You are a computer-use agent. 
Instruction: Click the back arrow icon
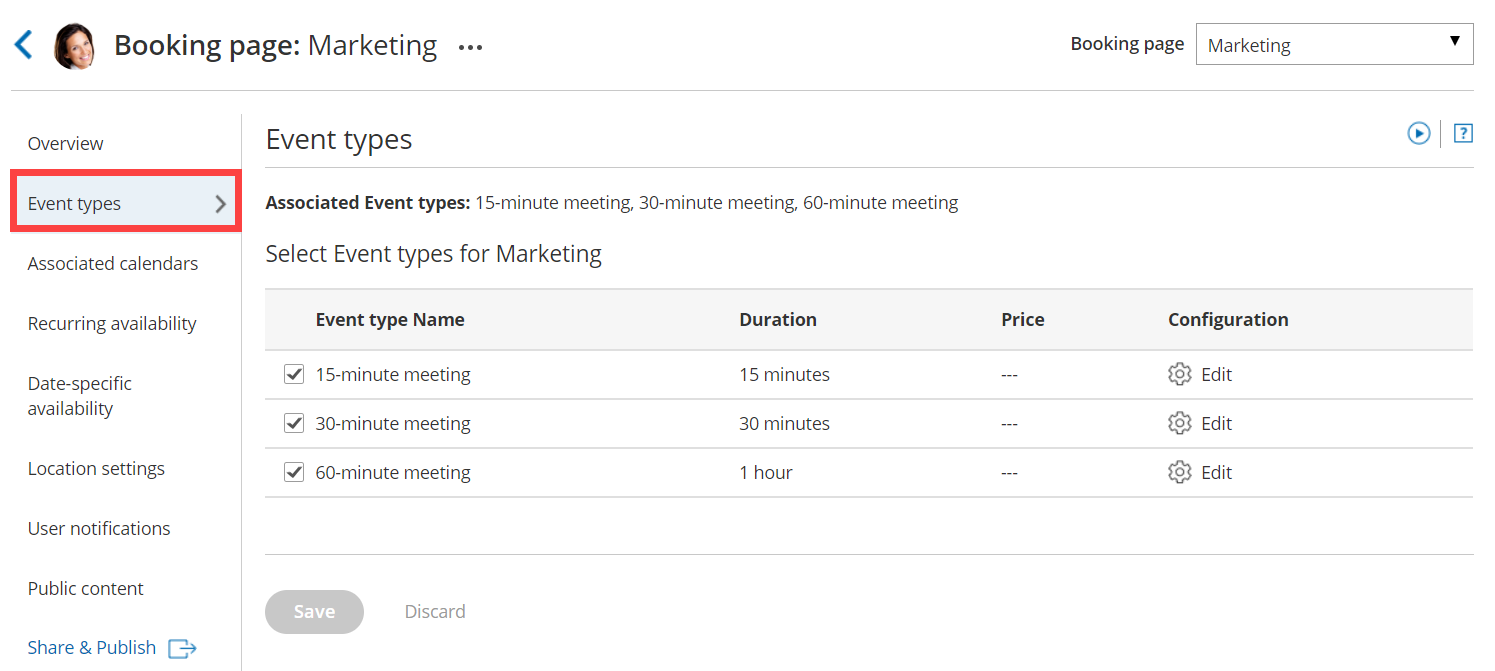pos(24,45)
